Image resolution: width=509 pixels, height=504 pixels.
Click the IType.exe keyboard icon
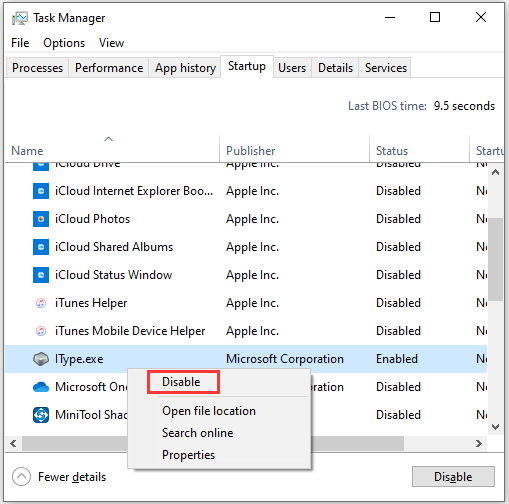41,359
